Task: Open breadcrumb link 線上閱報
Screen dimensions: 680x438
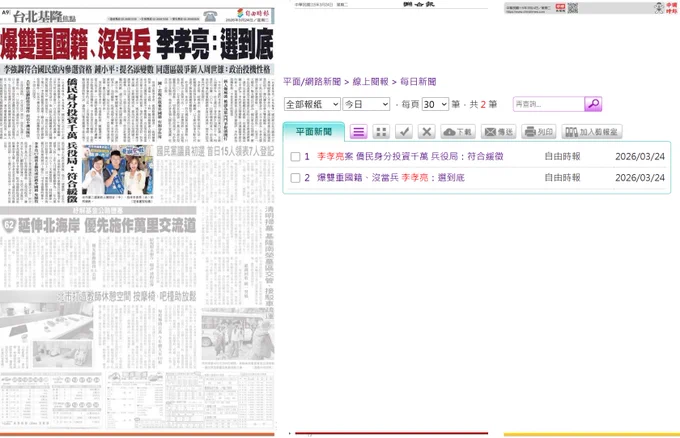Action: 370,82
